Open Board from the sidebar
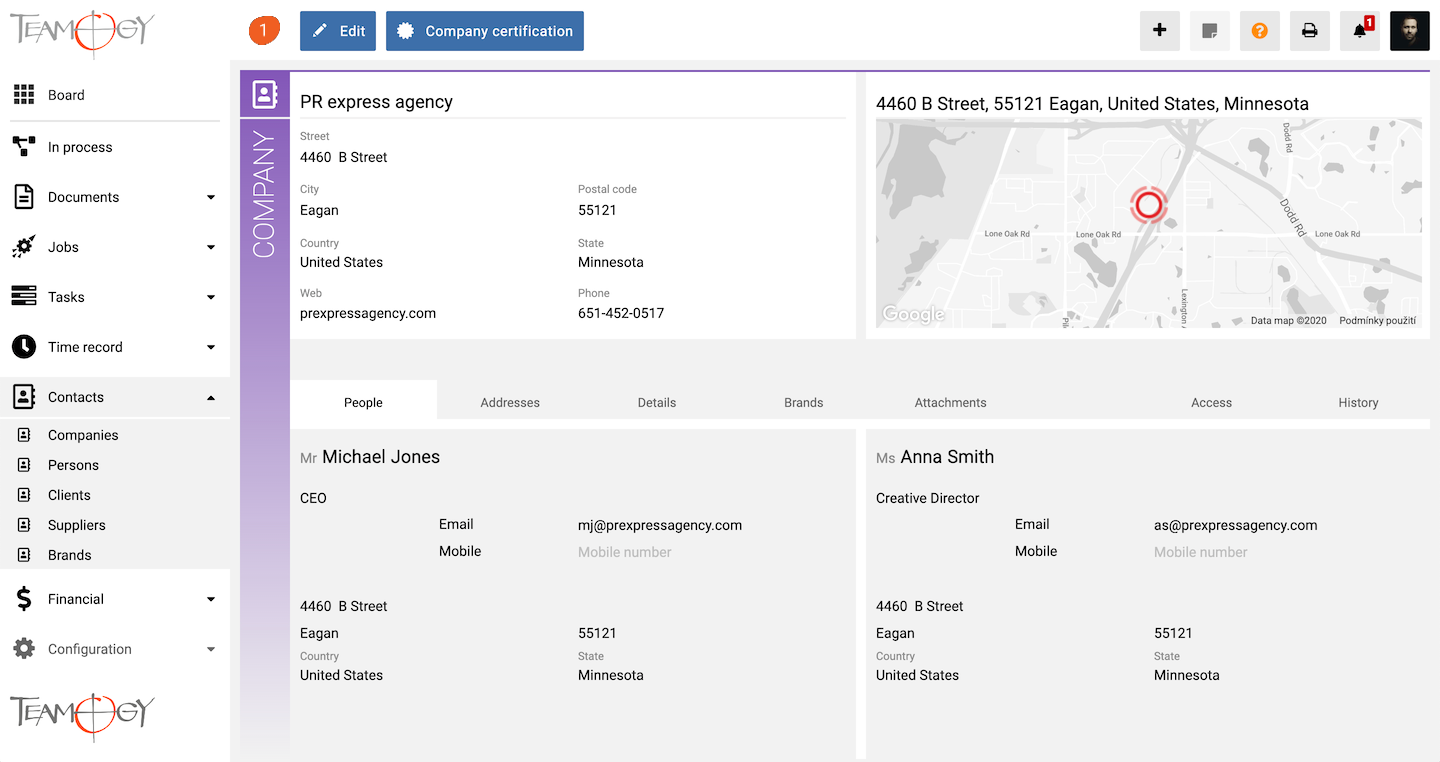The height and width of the screenshot is (762, 1440). coord(66,95)
